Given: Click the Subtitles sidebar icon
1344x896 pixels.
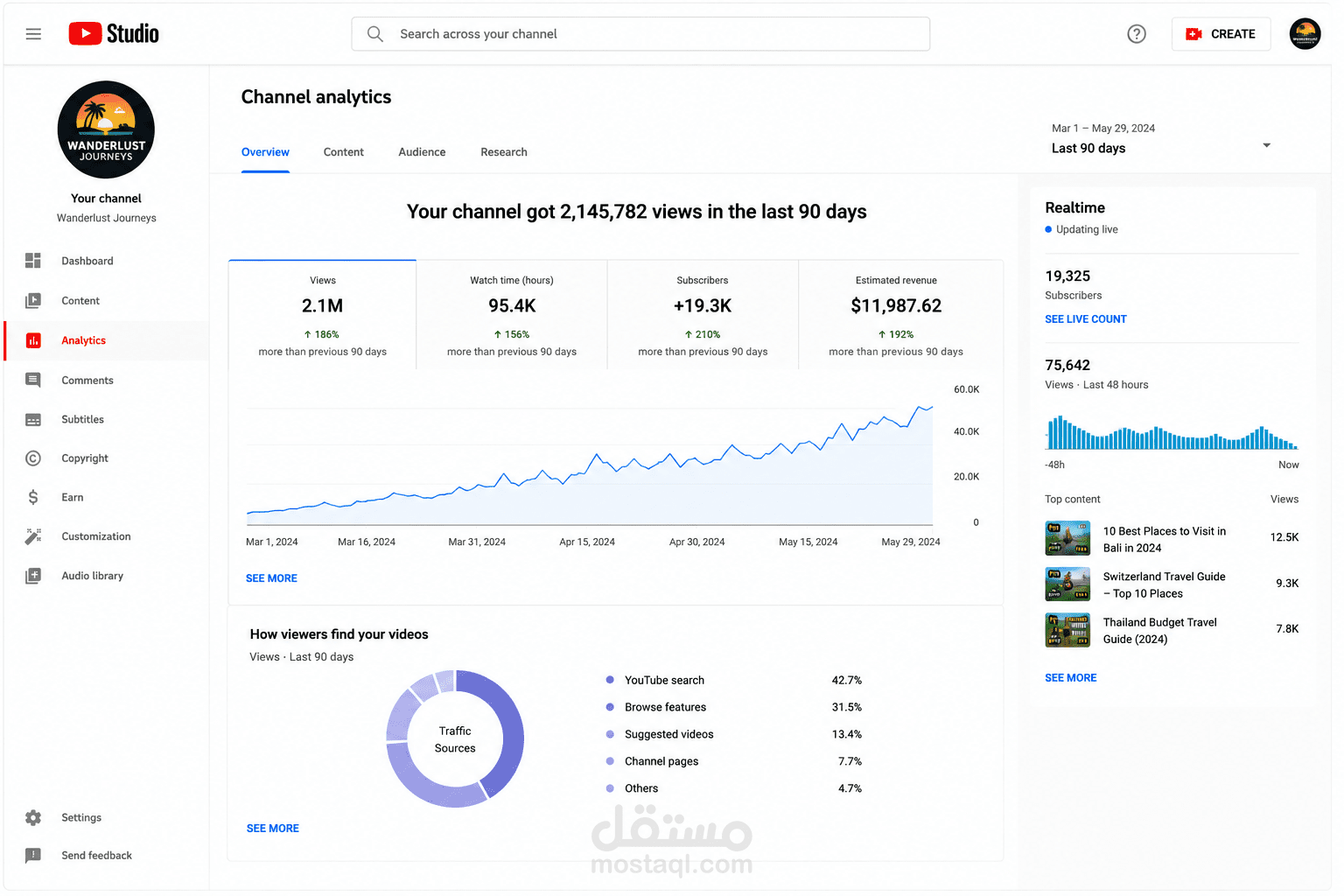Looking at the screenshot, I should pyautogui.click(x=33, y=420).
